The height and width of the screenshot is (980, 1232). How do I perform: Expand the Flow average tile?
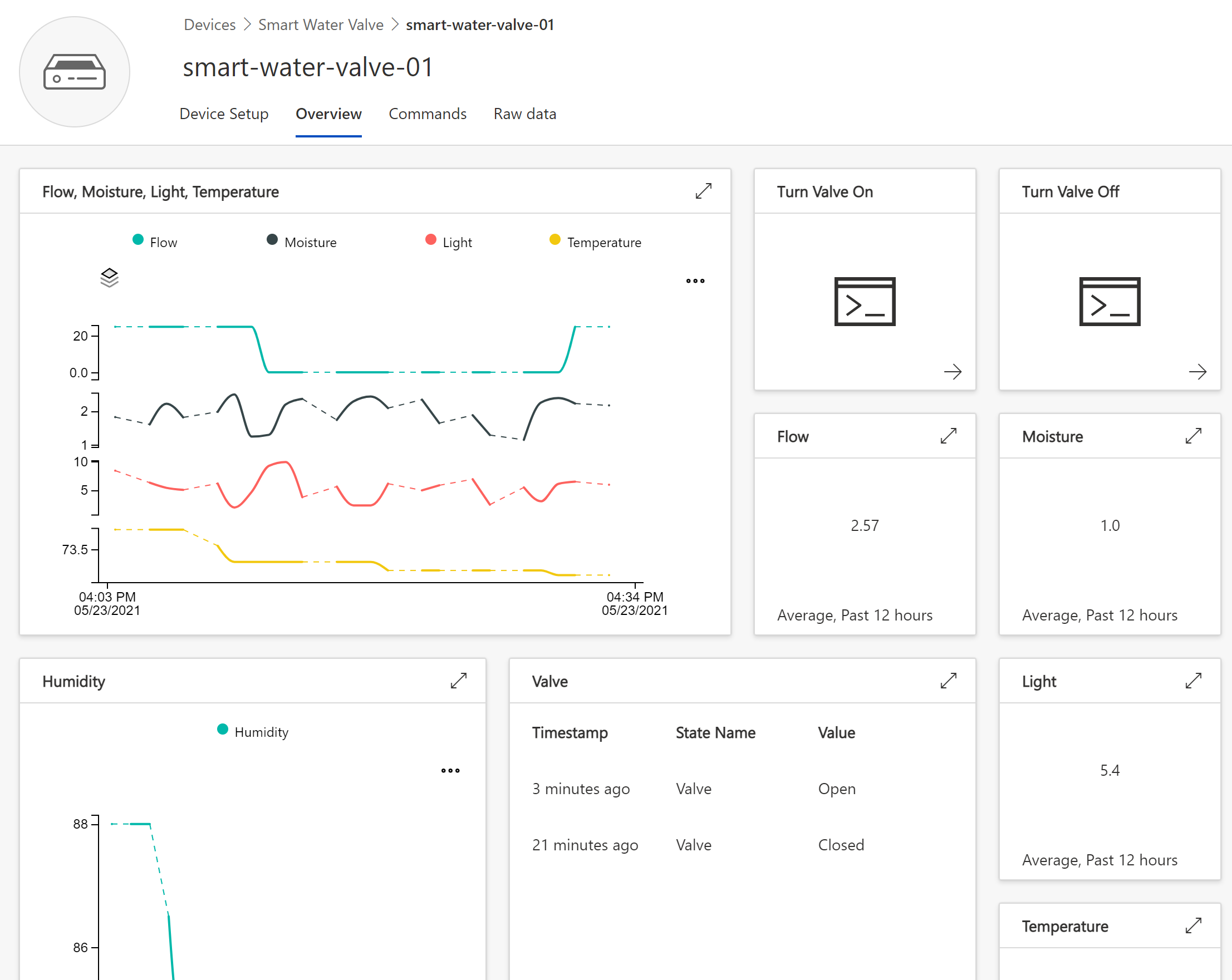948,436
